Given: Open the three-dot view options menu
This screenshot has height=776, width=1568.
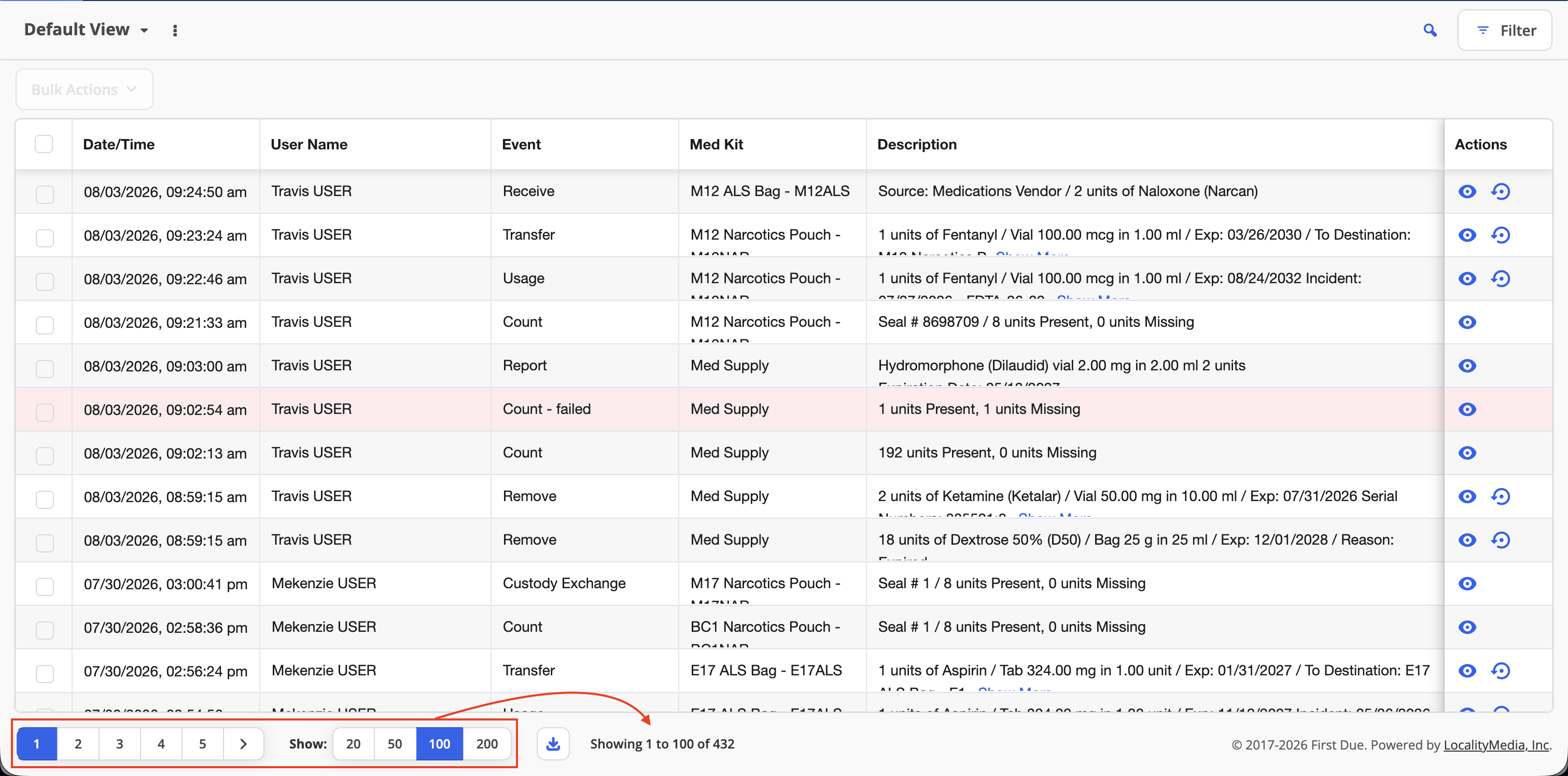Looking at the screenshot, I should (175, 31).
